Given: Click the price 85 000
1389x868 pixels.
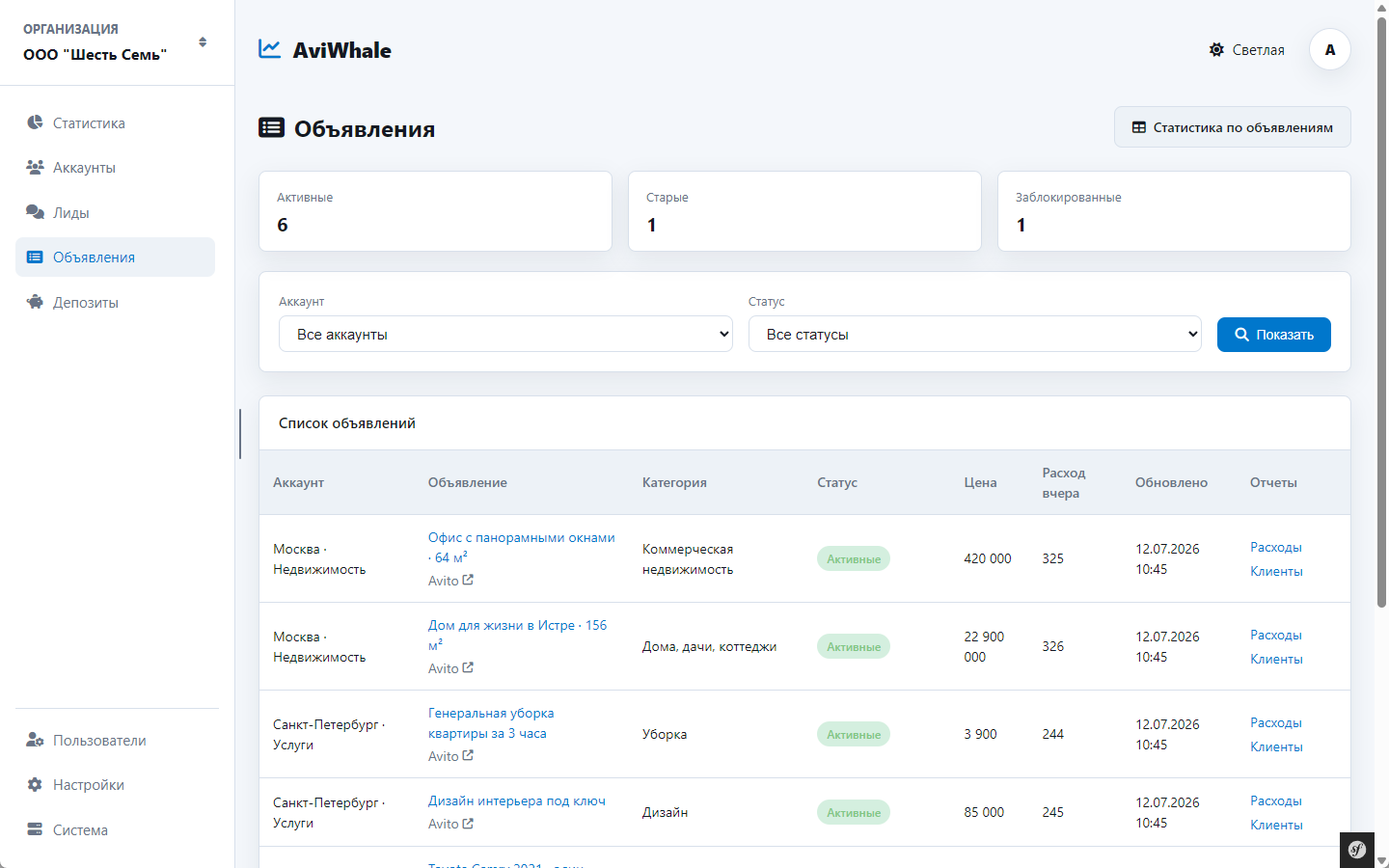Looking at the screenshot, I should click(984, 812).
